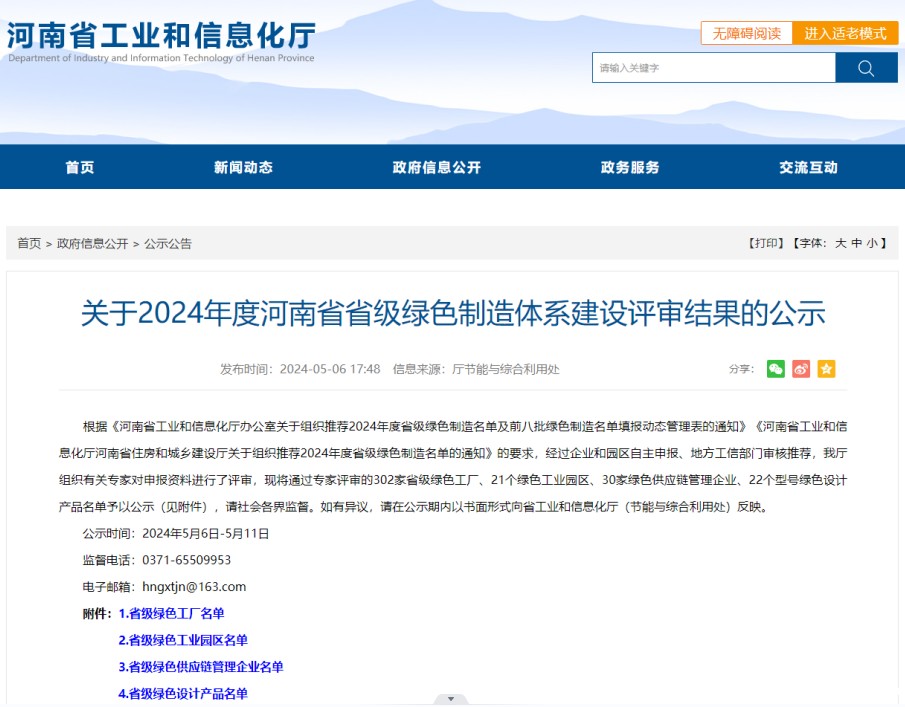Open the 新闻动态 navigation menu
The image size is (905, 707).
click(243, 167)
